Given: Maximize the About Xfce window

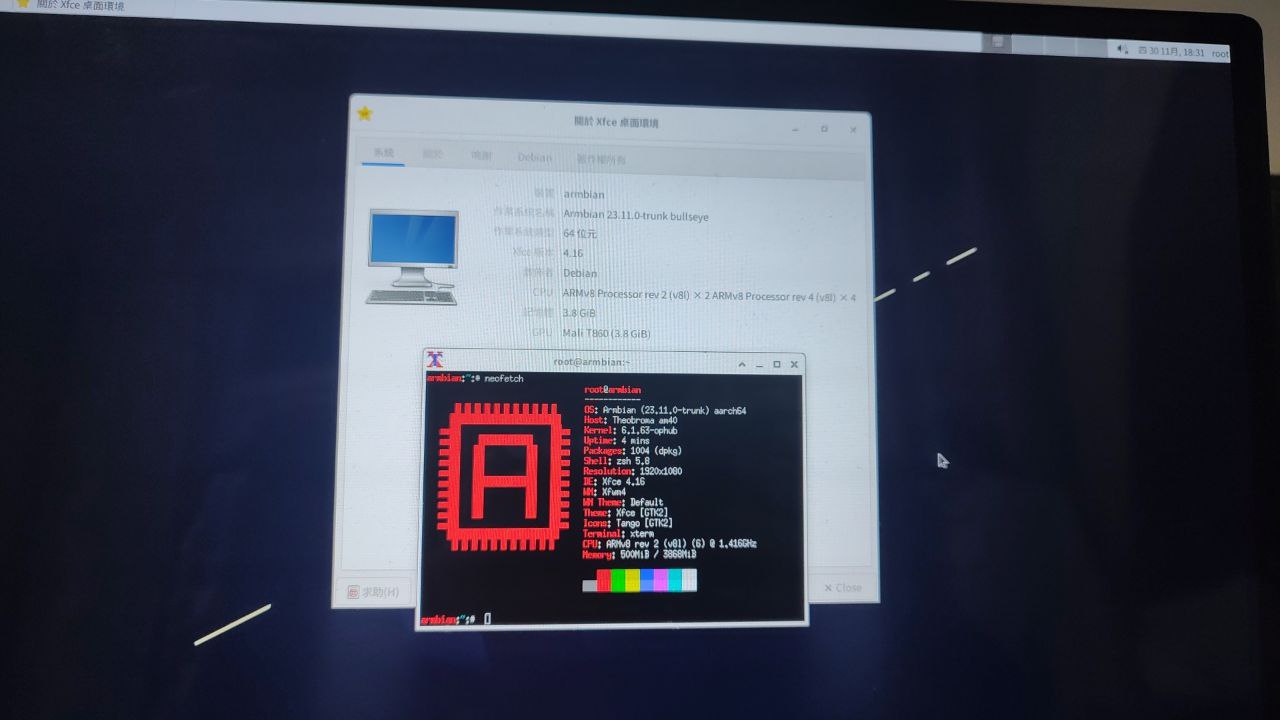Looking at the screenshot, I should click(824, 129).
